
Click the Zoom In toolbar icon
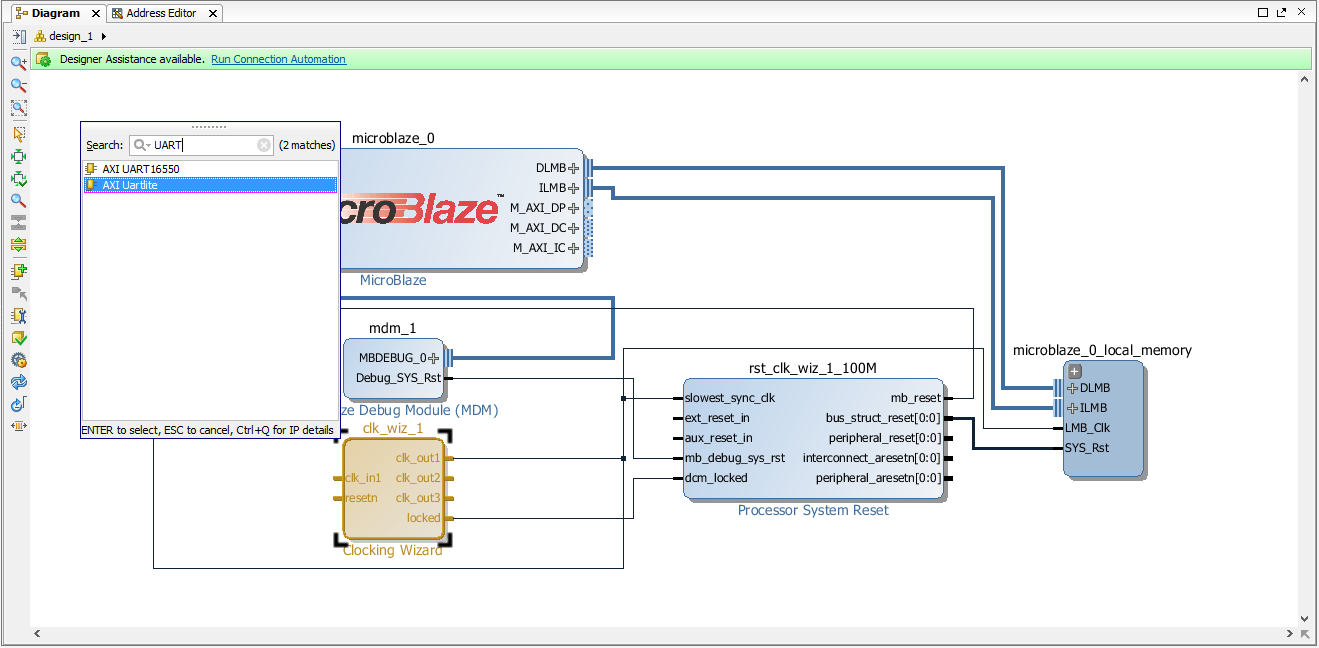pos(18,63)
